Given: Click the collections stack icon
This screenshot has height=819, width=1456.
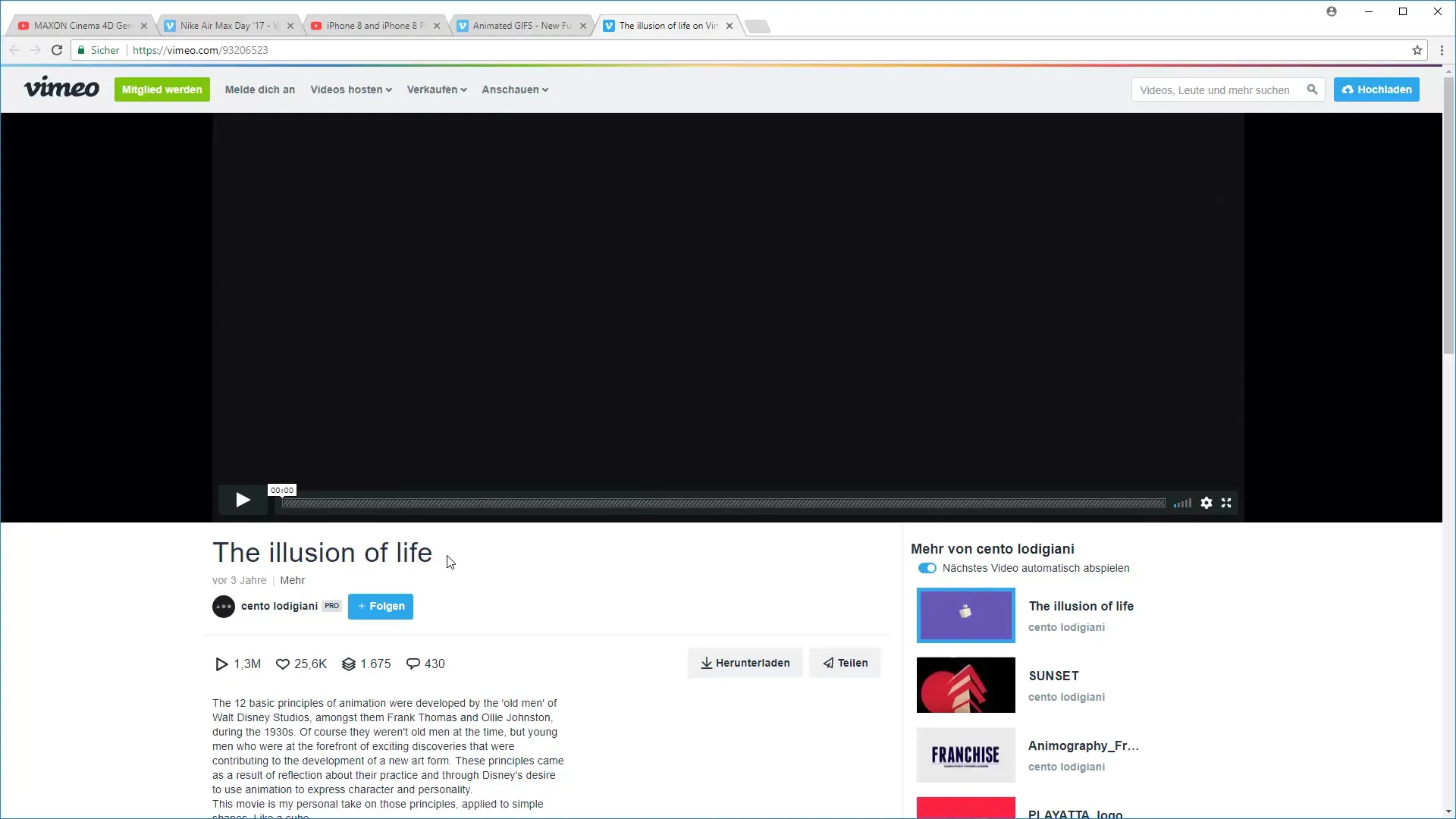Looking at the screenshot, I should pos(349,664).
